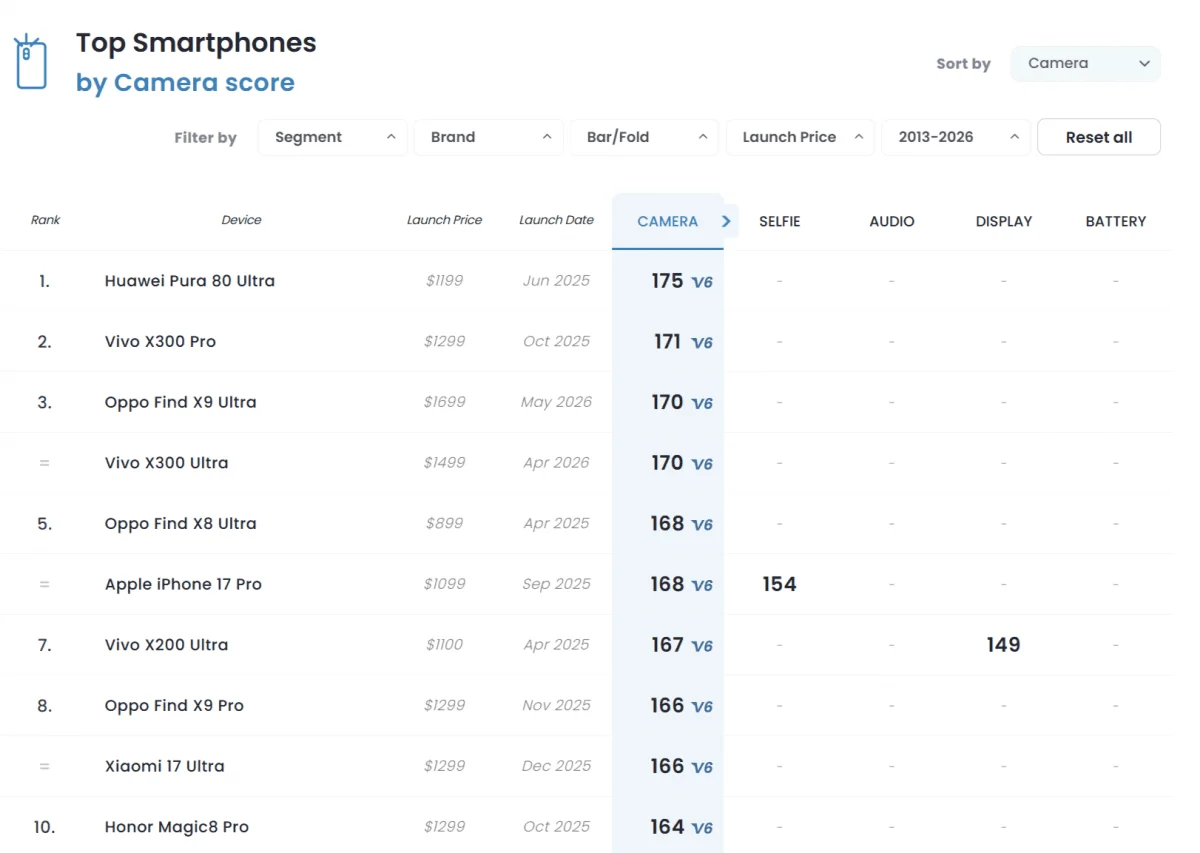The height and width of the screenshot is (853, 1200).
Task: Open the Bar/Fold filter
Action: [645, 137]
